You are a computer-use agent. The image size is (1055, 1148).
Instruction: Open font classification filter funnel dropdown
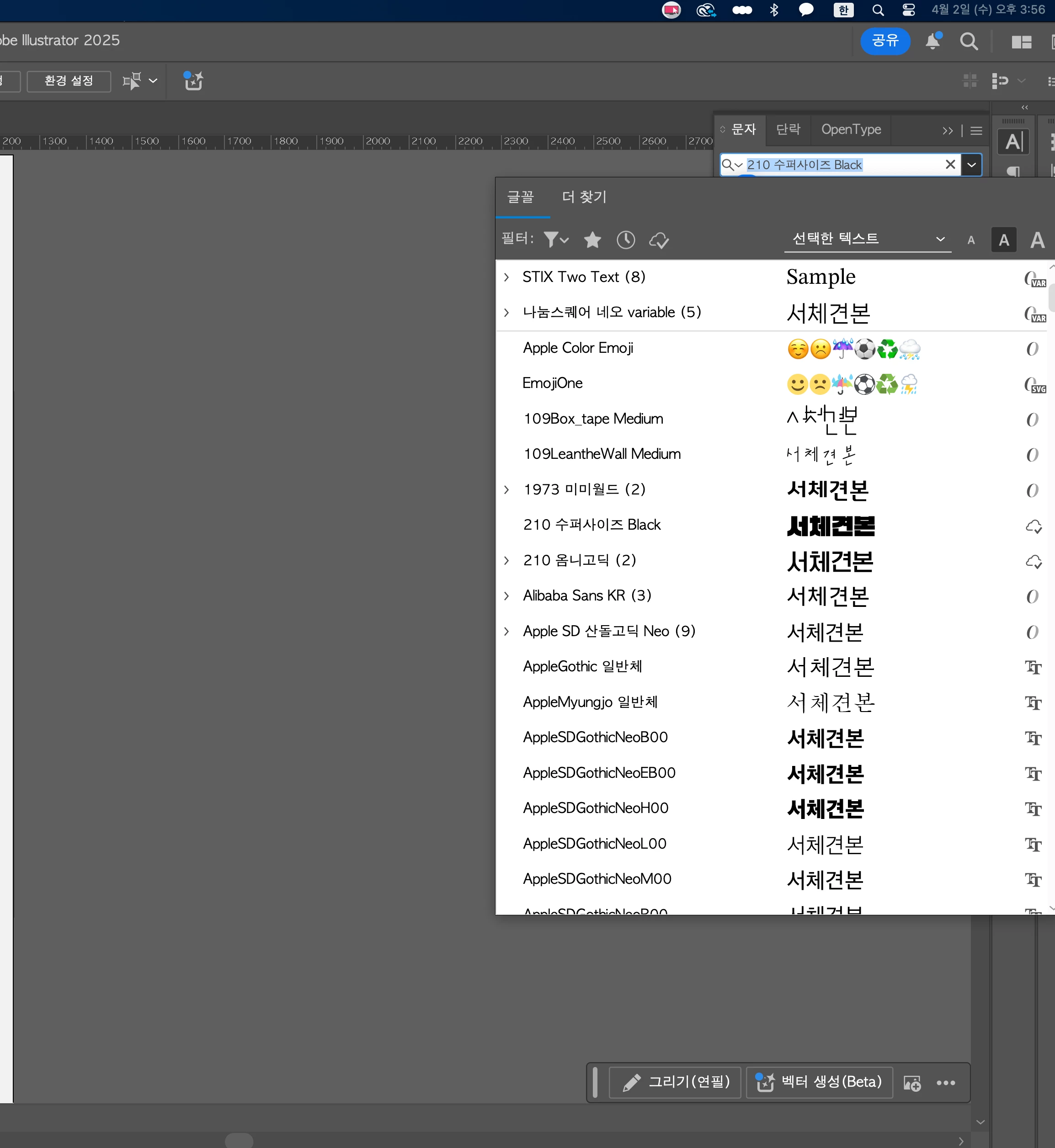pos(555,240)
